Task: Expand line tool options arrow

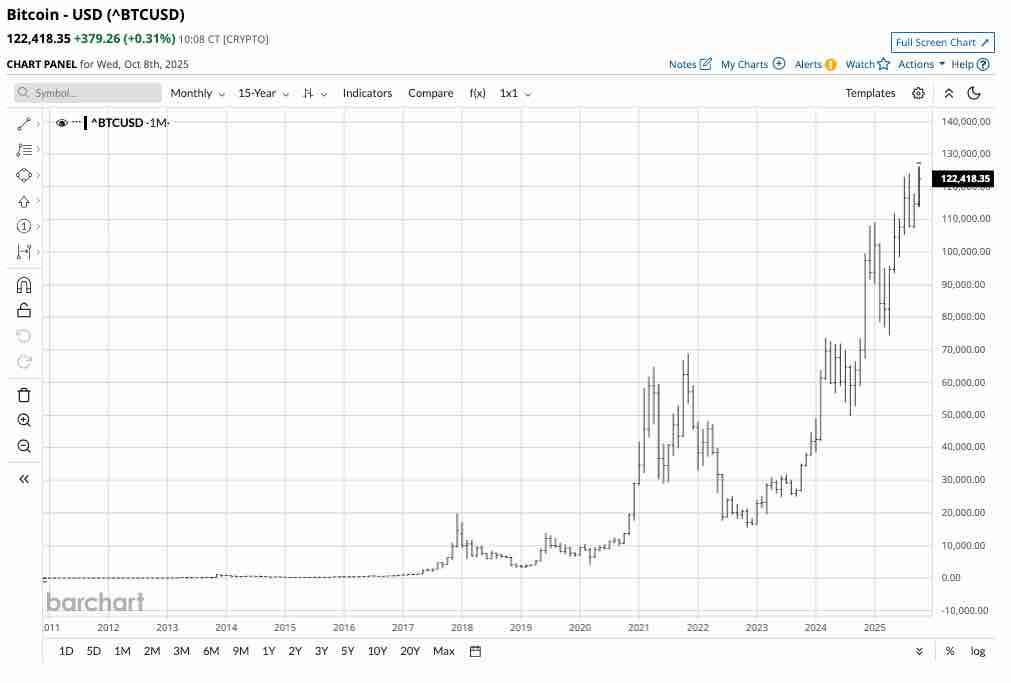Action: [x=38, y=124]
